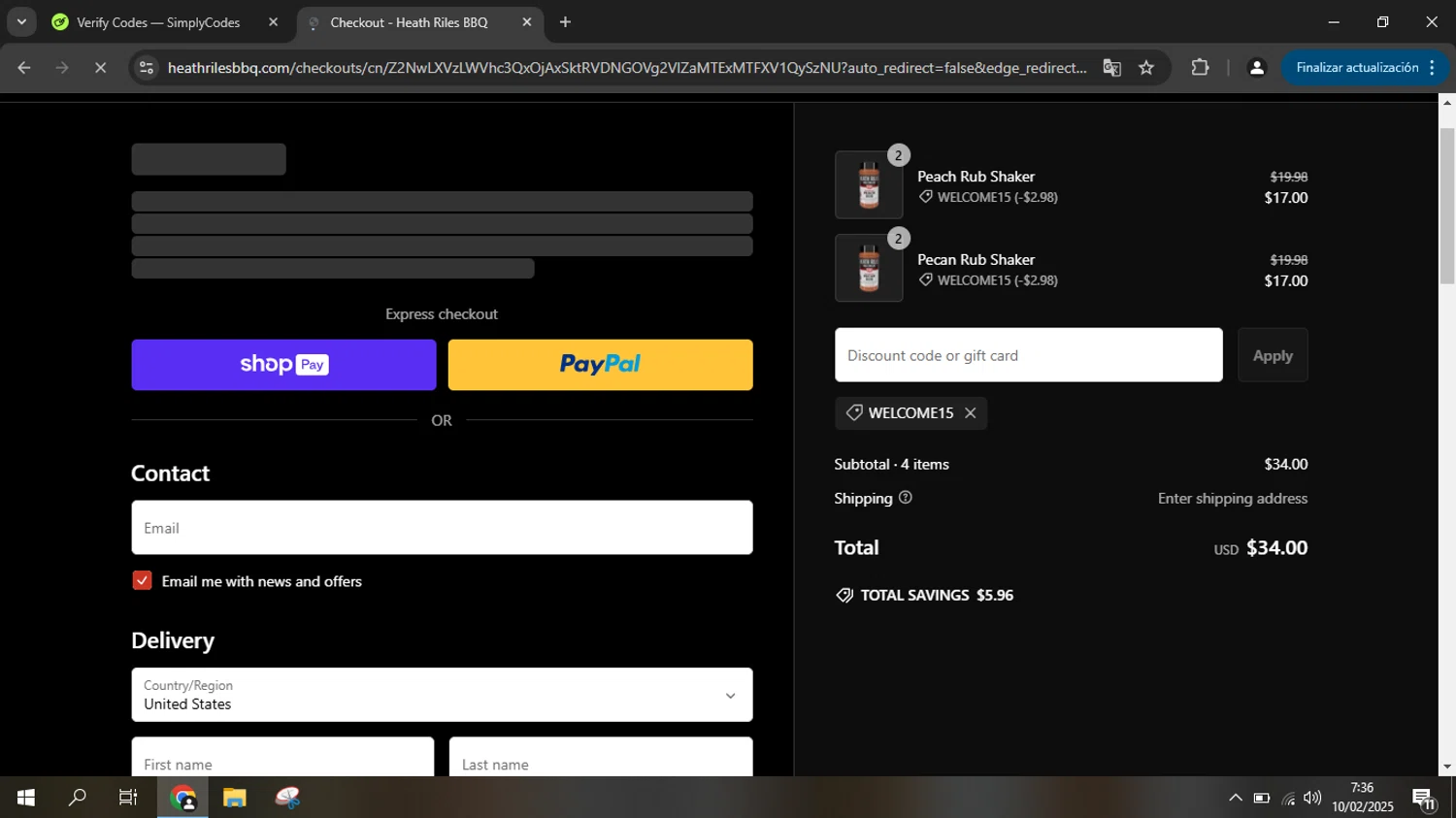The width and height of the screenshot is (1456, 818).
Task: Open Chrome three-dot menu
Action: (1433, 68)
